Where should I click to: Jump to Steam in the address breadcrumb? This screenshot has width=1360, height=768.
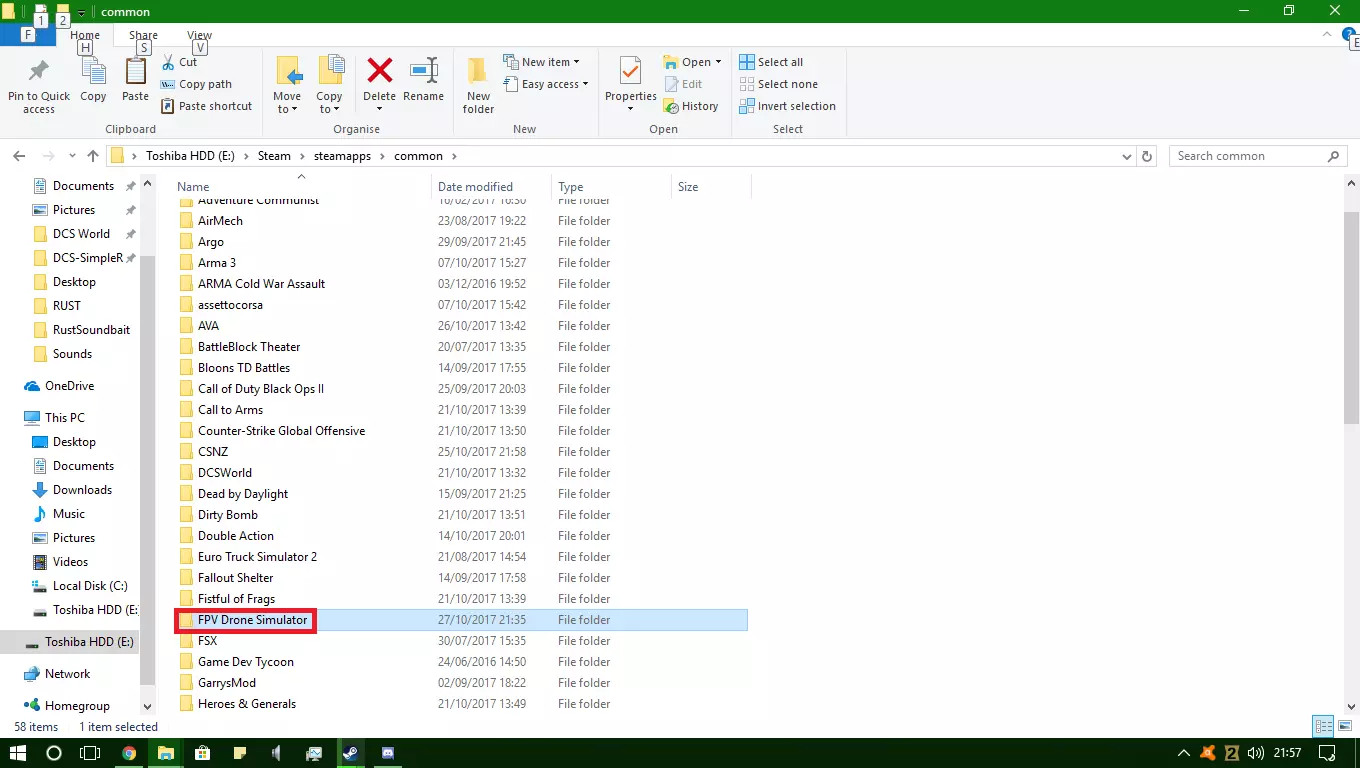point(274,156)
